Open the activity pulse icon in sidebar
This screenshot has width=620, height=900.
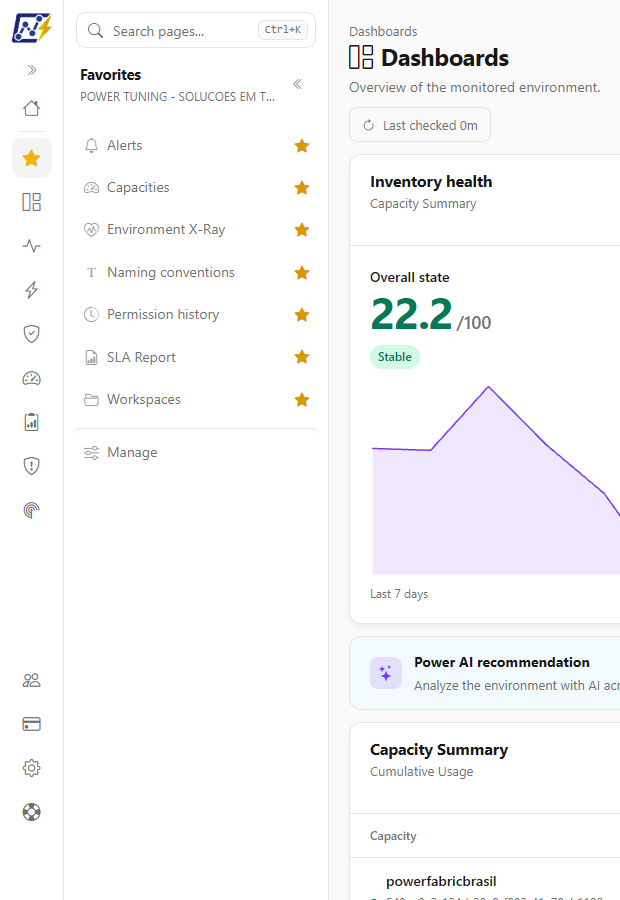pyautogui.click(x=32, y=246)
